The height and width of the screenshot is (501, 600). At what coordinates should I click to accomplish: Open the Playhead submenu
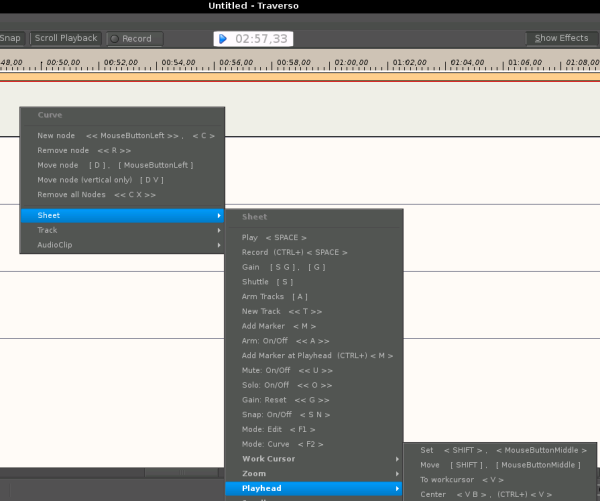click(x=314, y=488)
